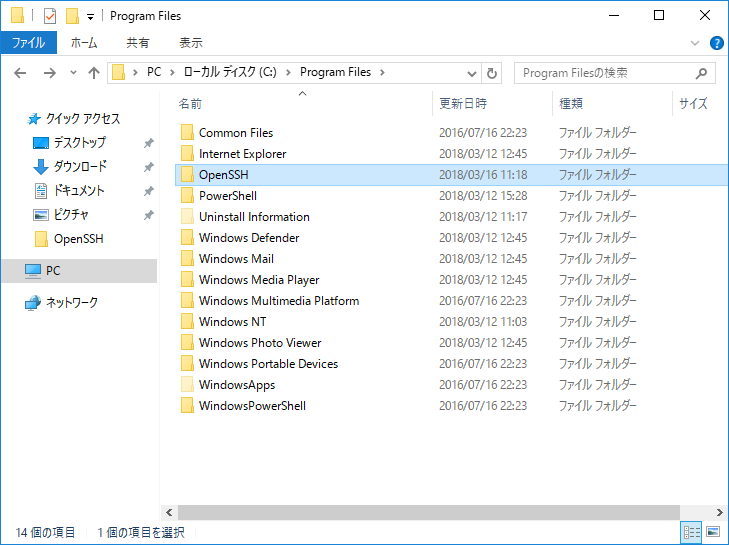Select the WindowsPowerShell folder name
Viewport: 729px width, 545px height.
point(252,406)
